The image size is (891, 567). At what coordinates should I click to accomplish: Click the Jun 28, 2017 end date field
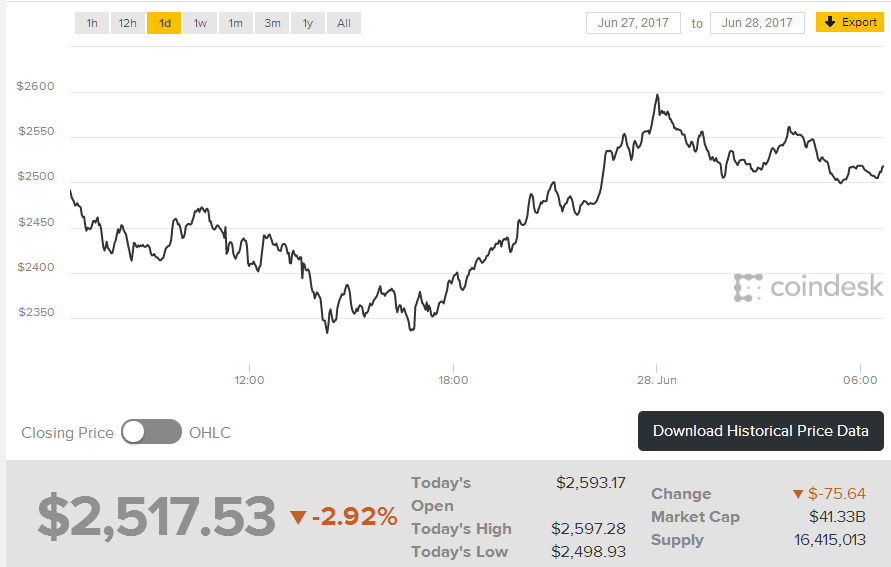pos(757,23)
